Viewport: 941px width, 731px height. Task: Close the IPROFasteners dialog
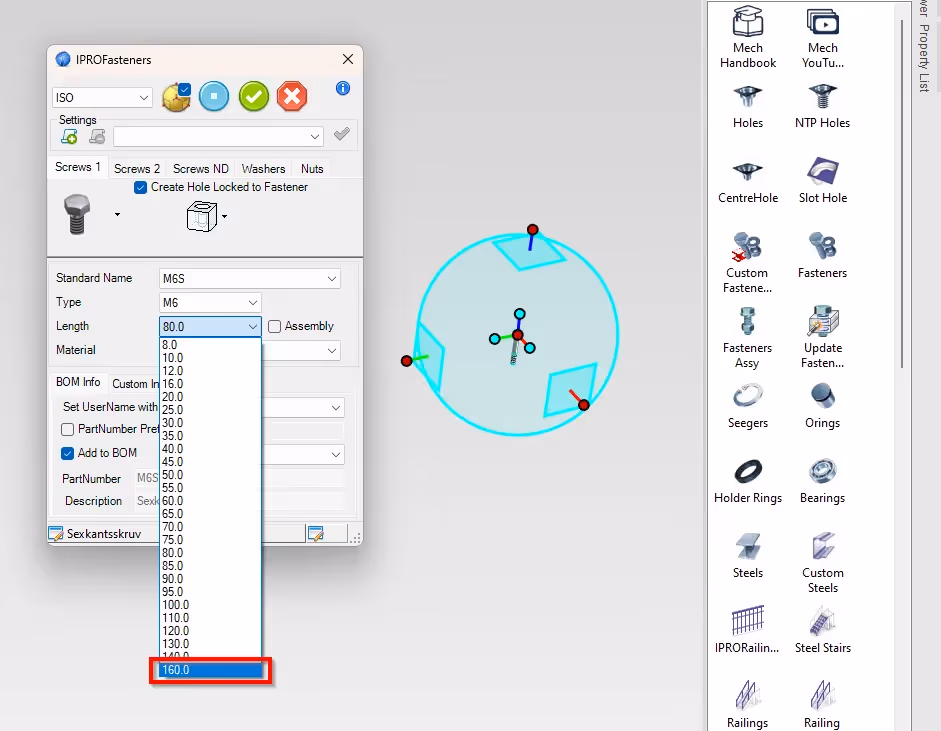(x=348, y=59)
